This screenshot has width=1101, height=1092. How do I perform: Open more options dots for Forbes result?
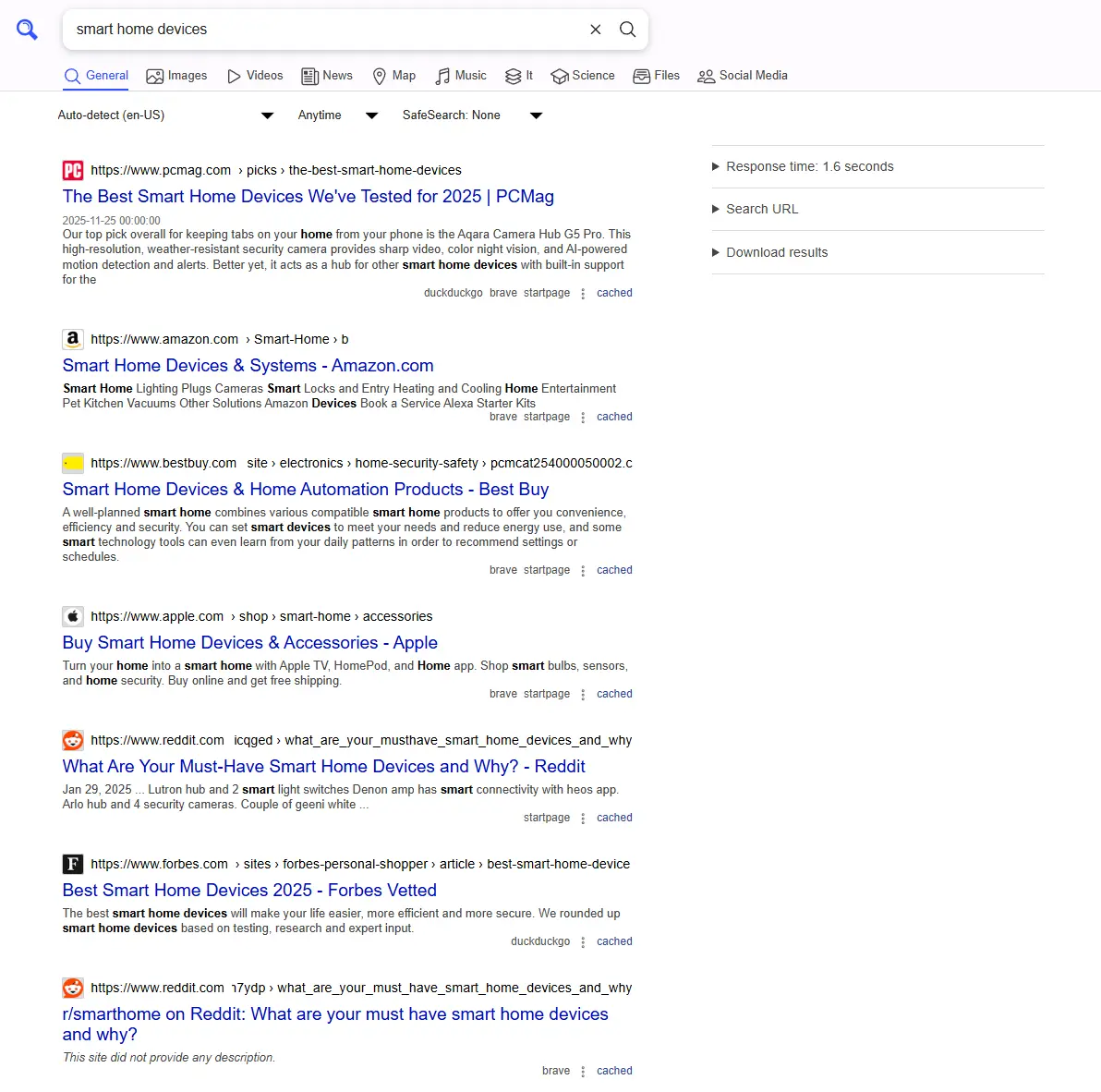(583, 942)
